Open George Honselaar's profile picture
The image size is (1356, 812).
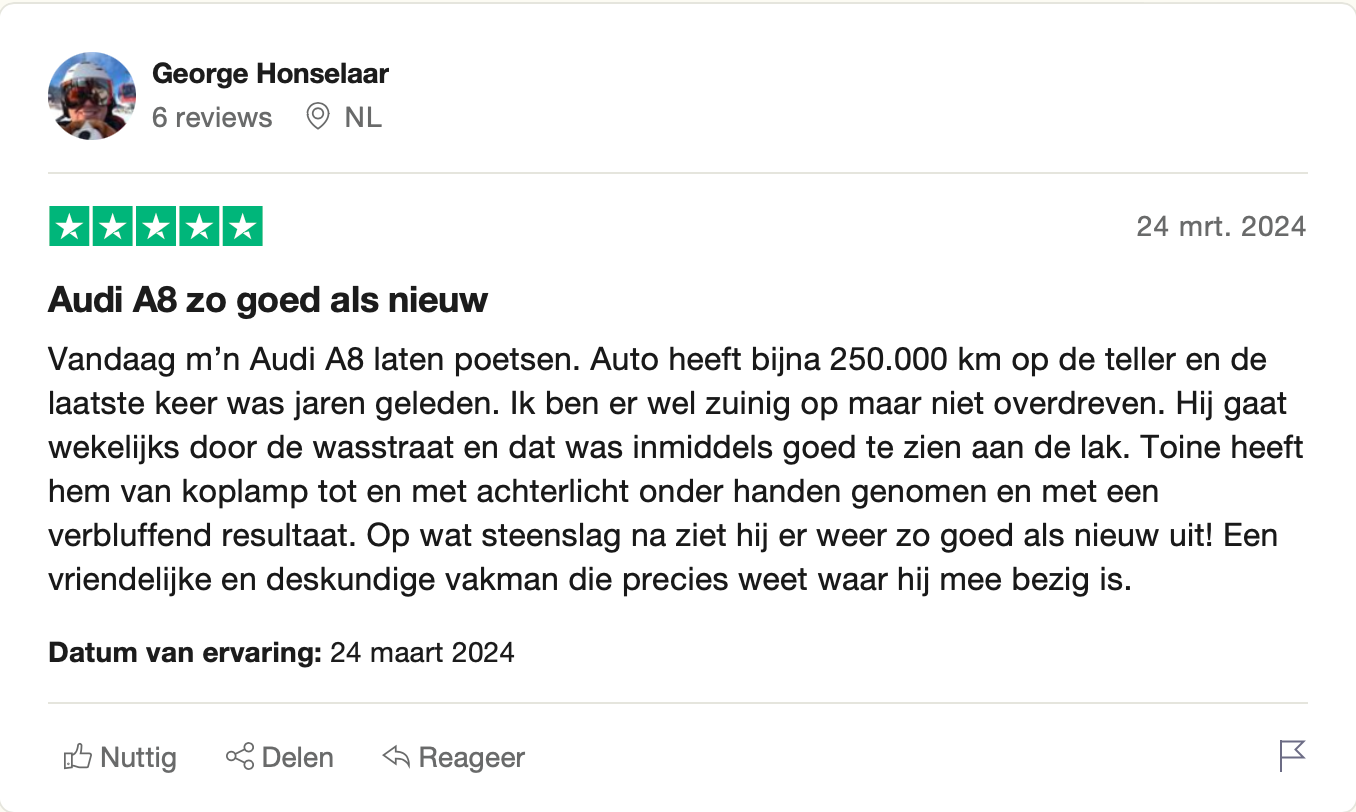92,96
